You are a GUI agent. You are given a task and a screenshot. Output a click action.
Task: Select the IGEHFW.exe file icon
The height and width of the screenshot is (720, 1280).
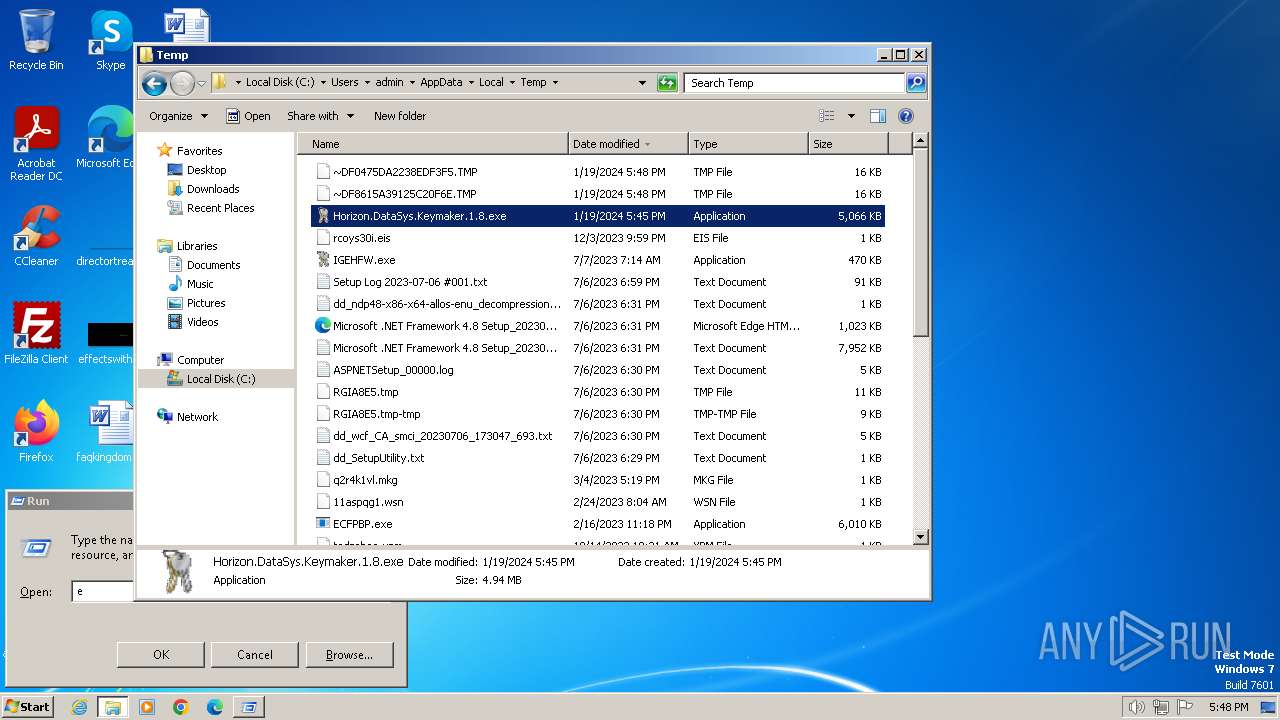pos(323,260)
